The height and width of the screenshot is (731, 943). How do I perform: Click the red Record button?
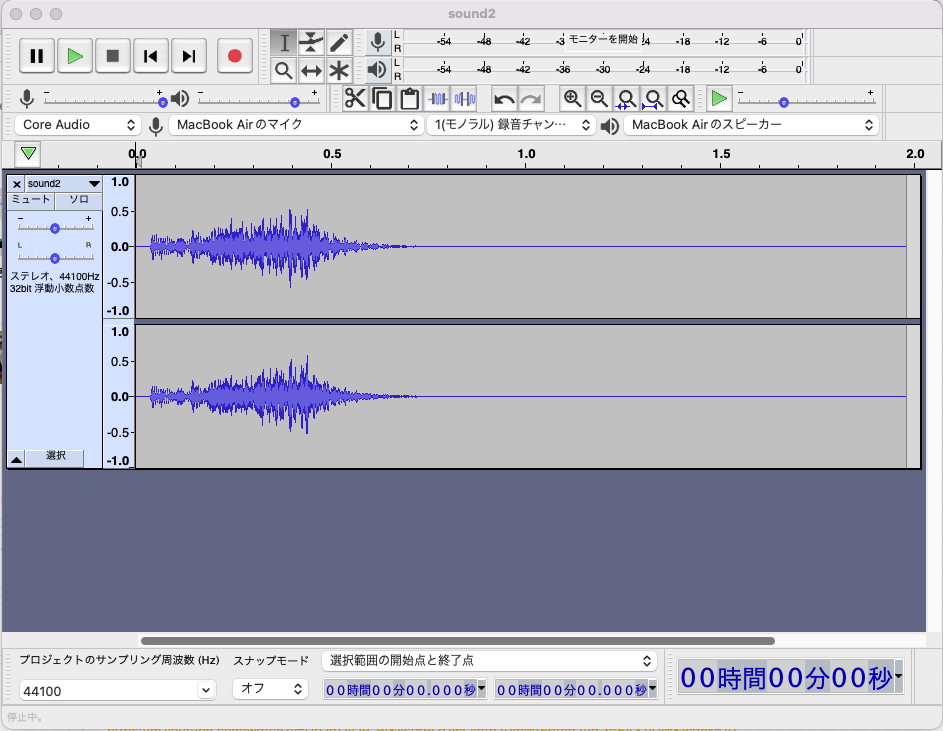tap(235, 56)
